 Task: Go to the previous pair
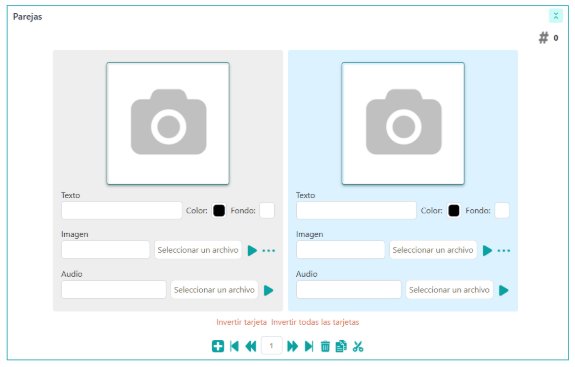(251, 346)
